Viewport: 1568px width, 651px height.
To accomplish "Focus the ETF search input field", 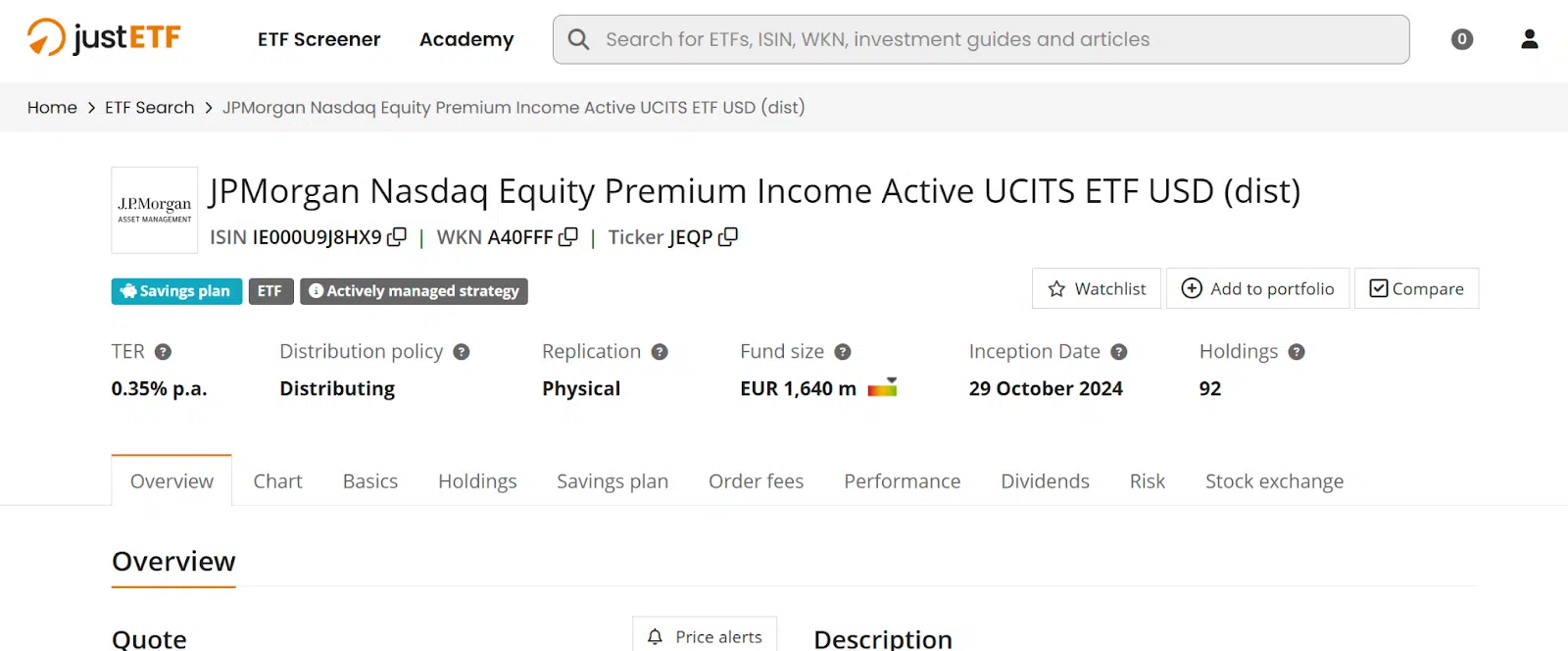I will click(981, 39).
